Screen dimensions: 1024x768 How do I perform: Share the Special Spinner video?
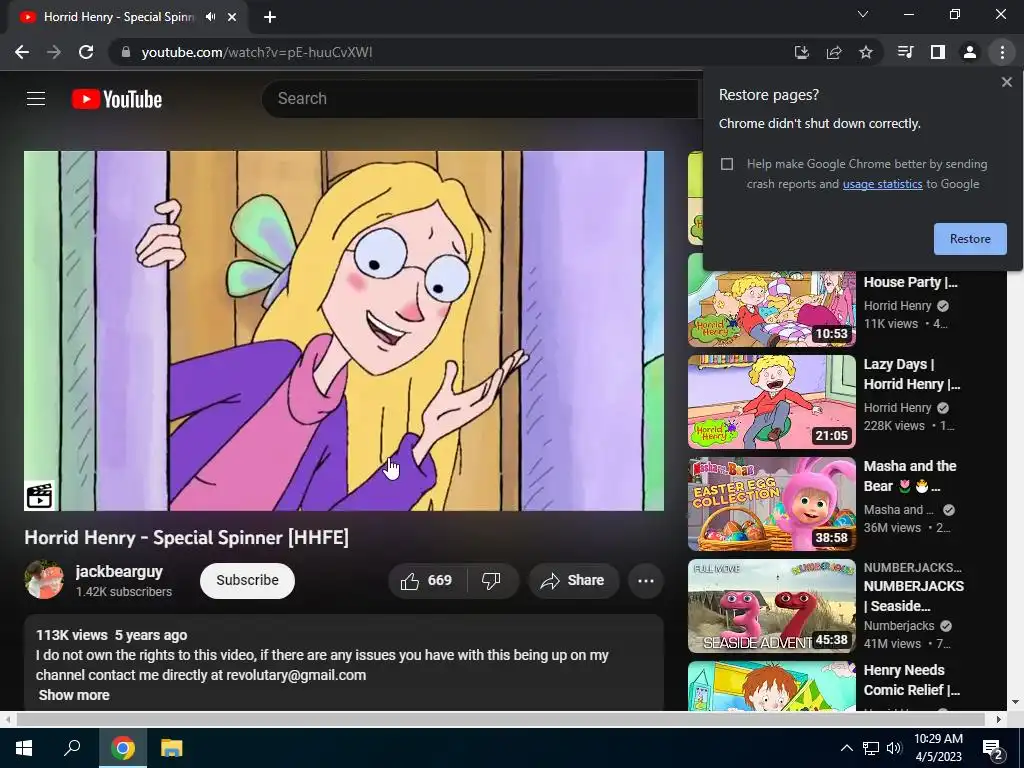click(573, 581)
